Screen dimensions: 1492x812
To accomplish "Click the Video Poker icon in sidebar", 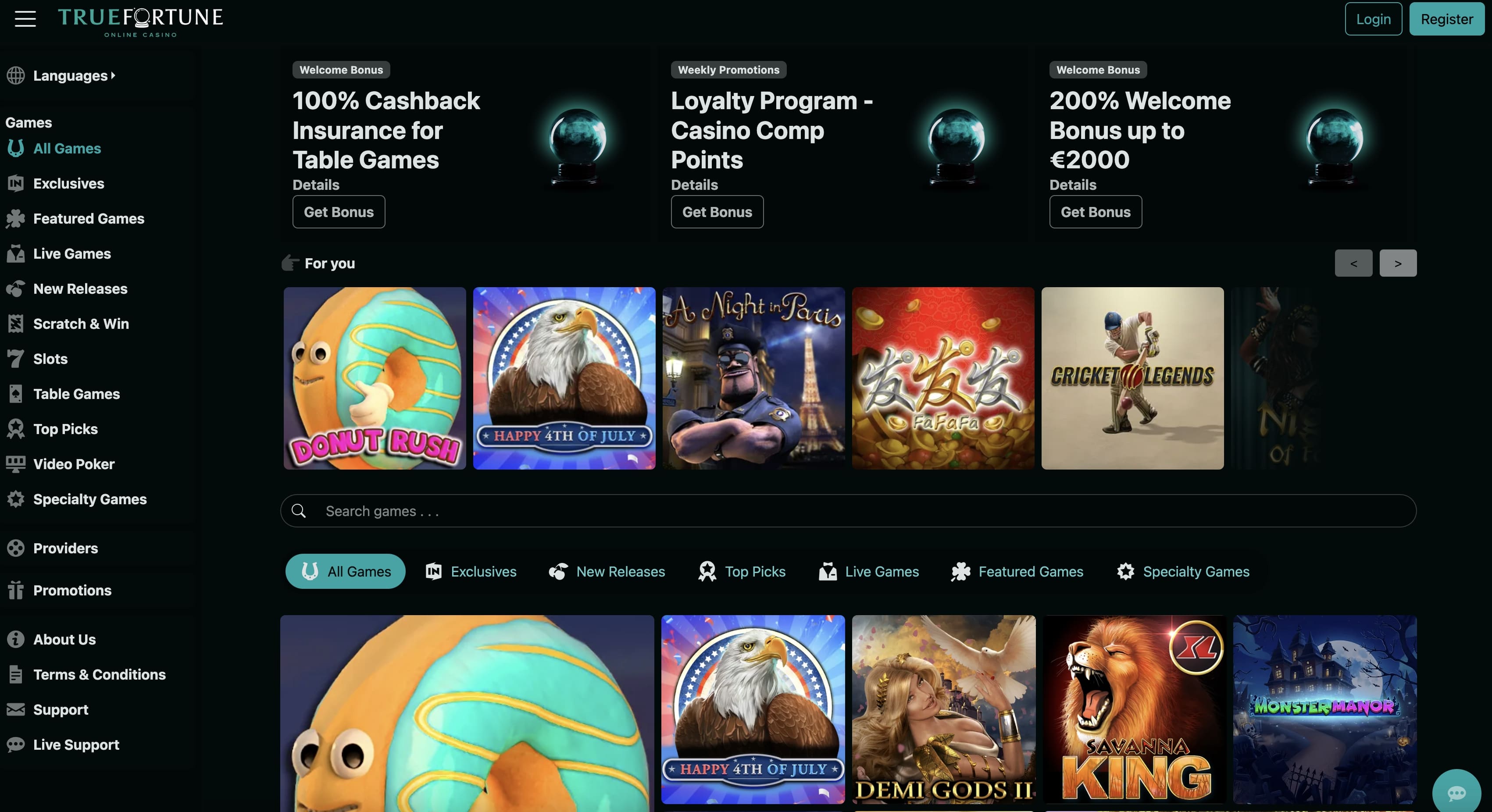I will click(x=16, y=464).
